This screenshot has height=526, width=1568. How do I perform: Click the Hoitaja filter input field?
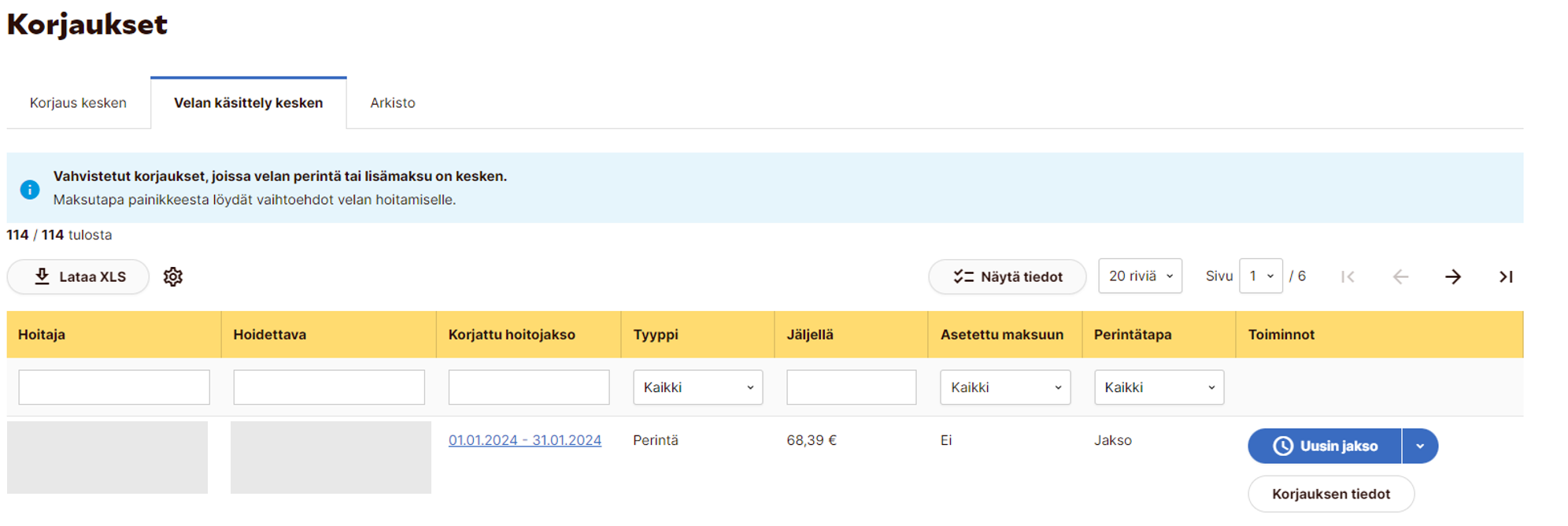114,387
